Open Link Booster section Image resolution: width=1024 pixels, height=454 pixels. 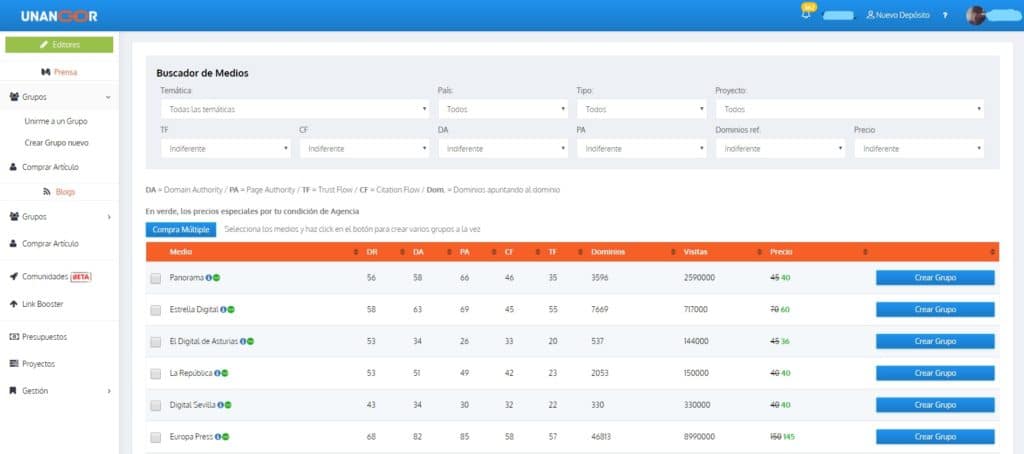37,304
